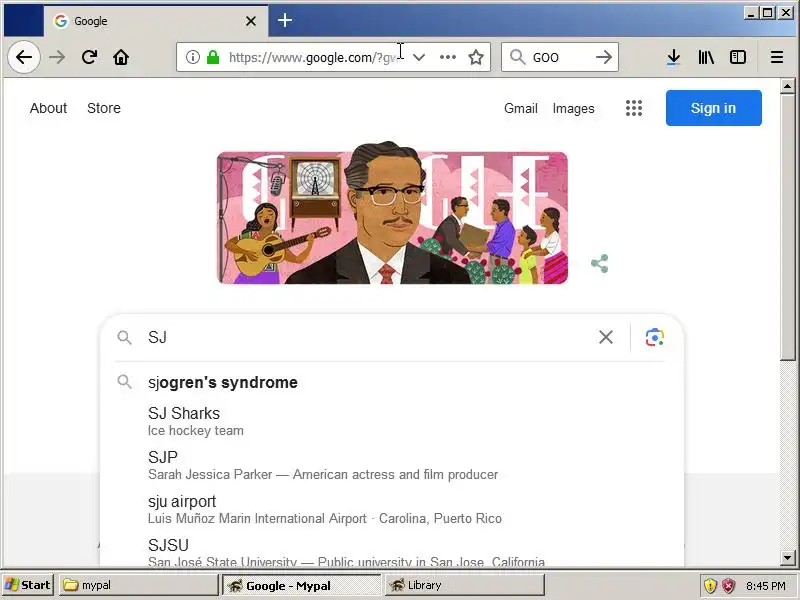
Task: Pick the SJ Sharks suggestion
Action: pos(392,421)
